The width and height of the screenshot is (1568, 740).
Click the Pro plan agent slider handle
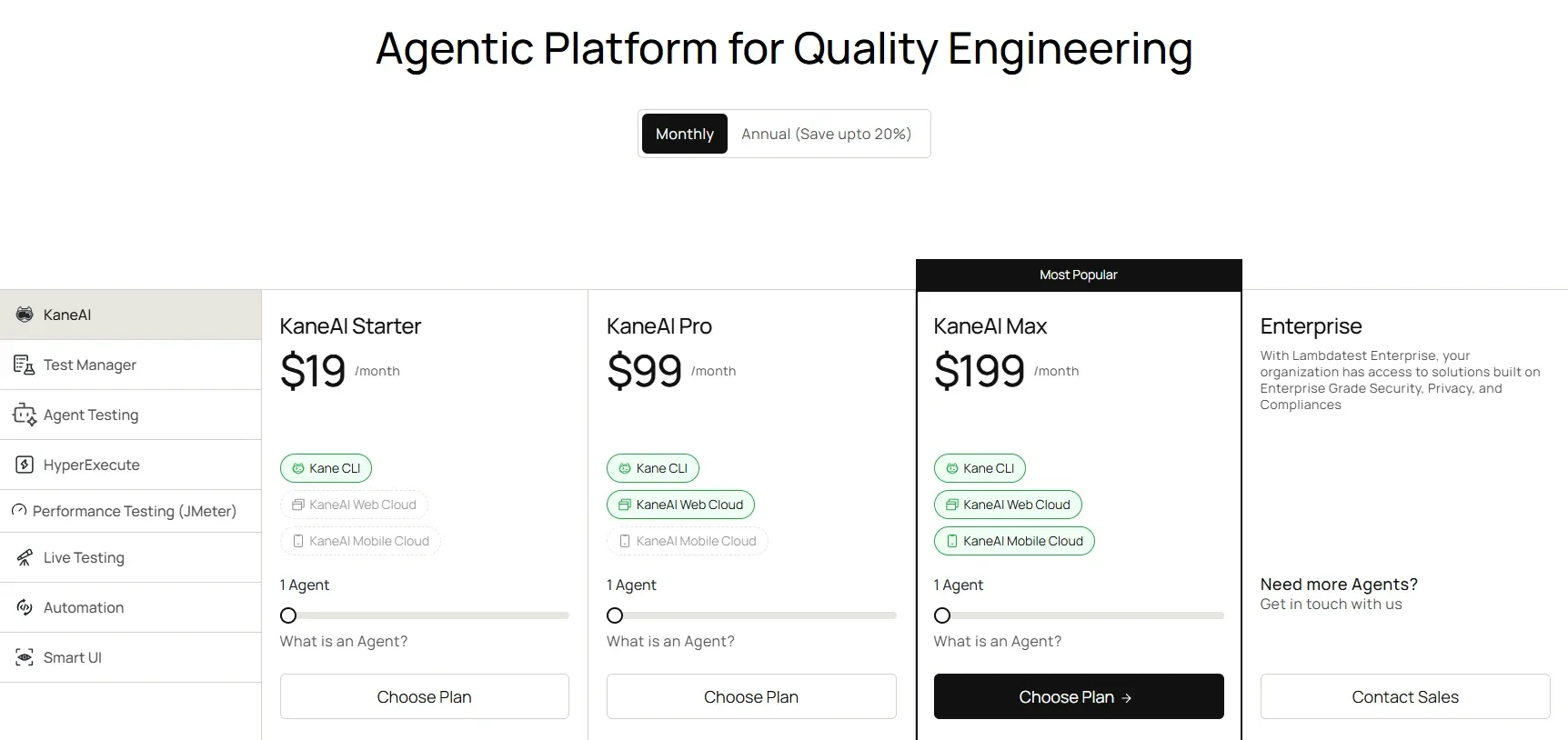pyautogui.click(x=615, y=615)
